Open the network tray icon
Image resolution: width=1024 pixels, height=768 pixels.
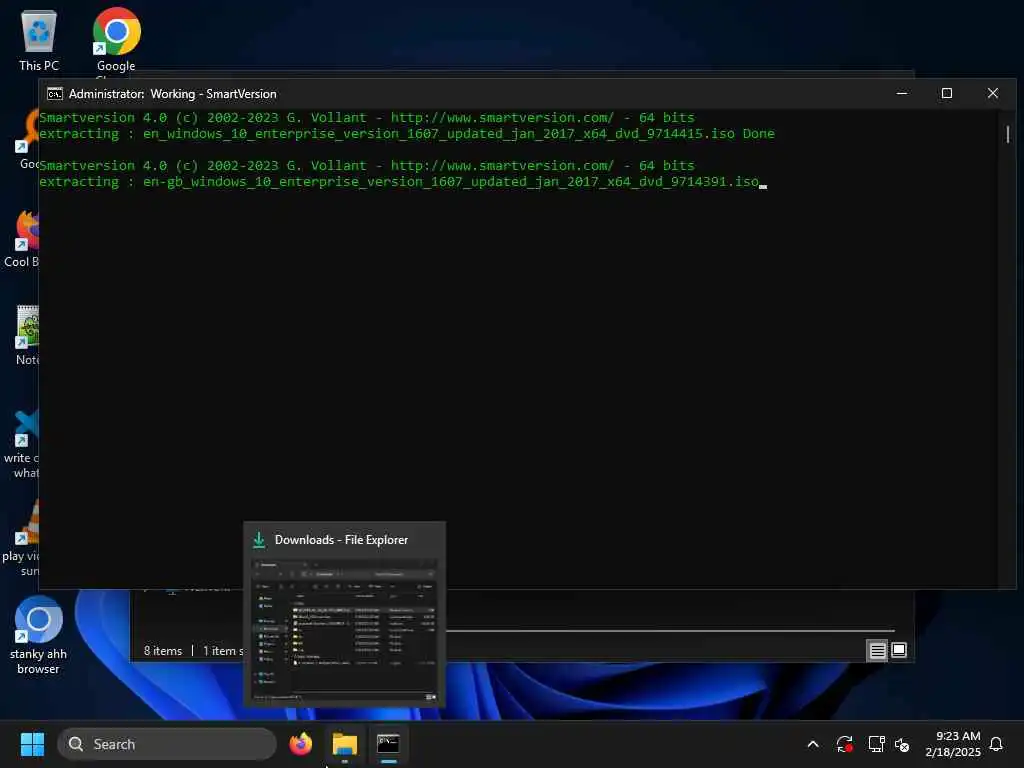click(x=876, y=744)
